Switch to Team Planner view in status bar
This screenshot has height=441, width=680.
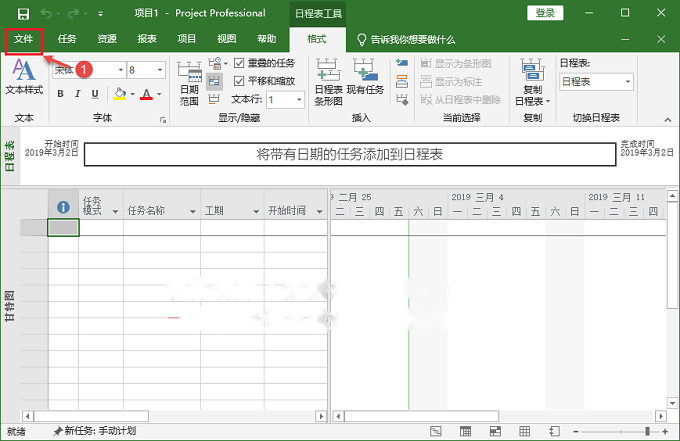pos(495,431)
